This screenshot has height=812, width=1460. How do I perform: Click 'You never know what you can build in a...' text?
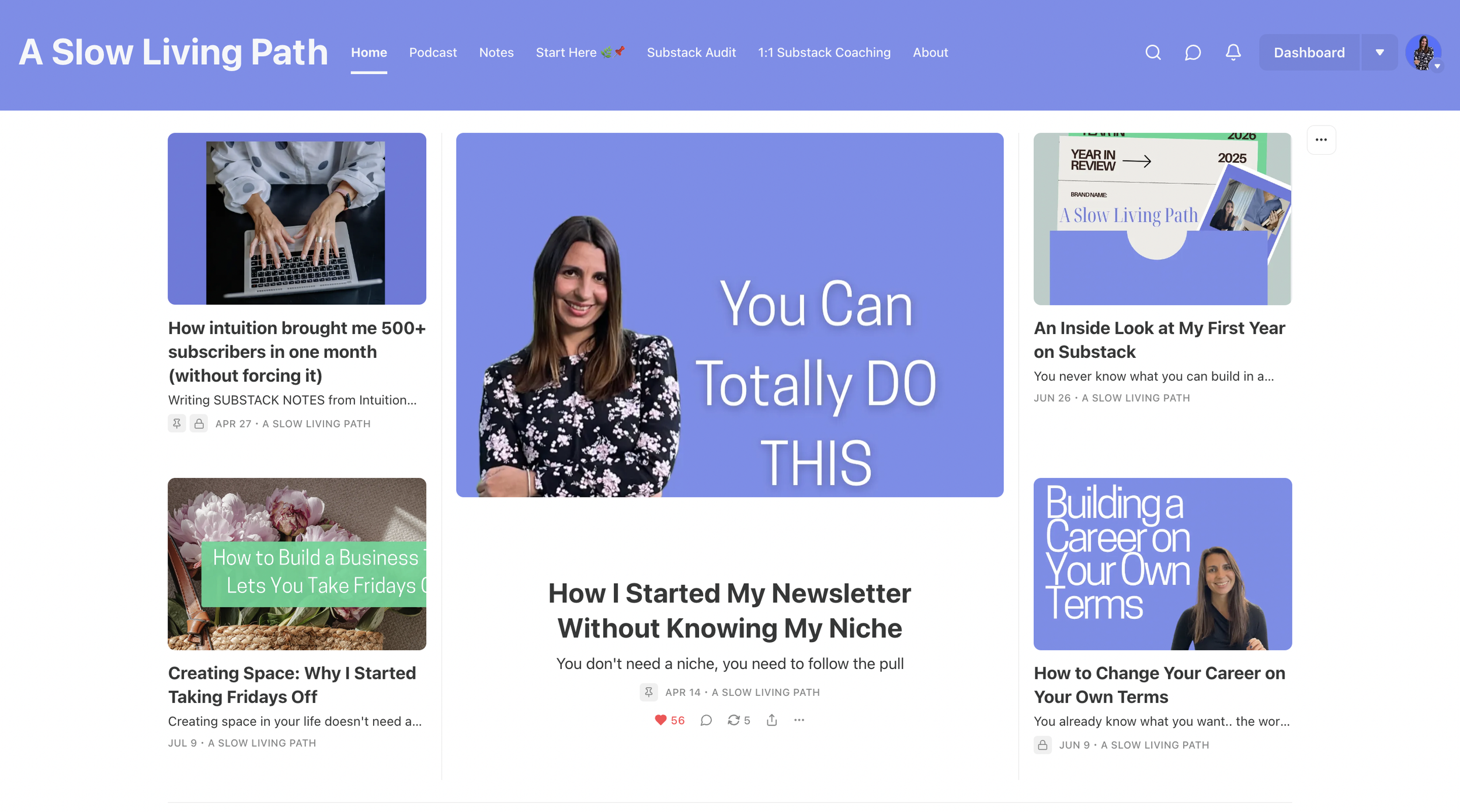point(1154,377)
